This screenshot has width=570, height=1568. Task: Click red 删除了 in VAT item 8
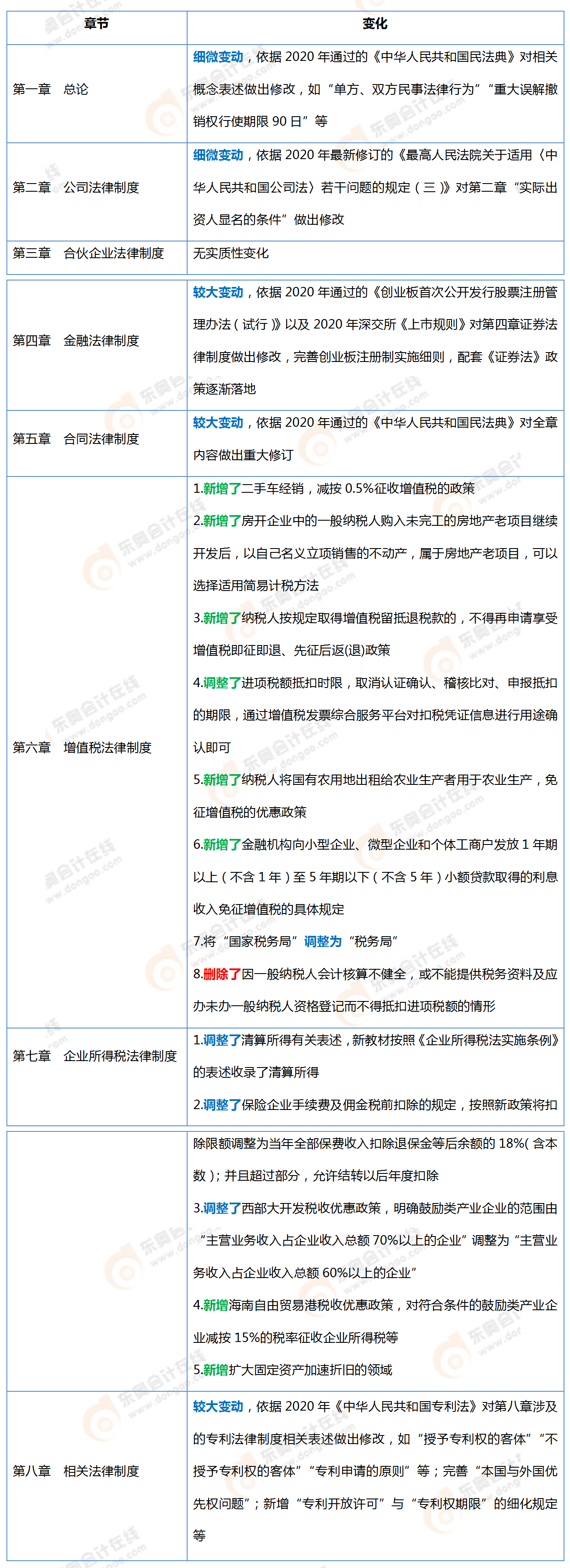221,974
